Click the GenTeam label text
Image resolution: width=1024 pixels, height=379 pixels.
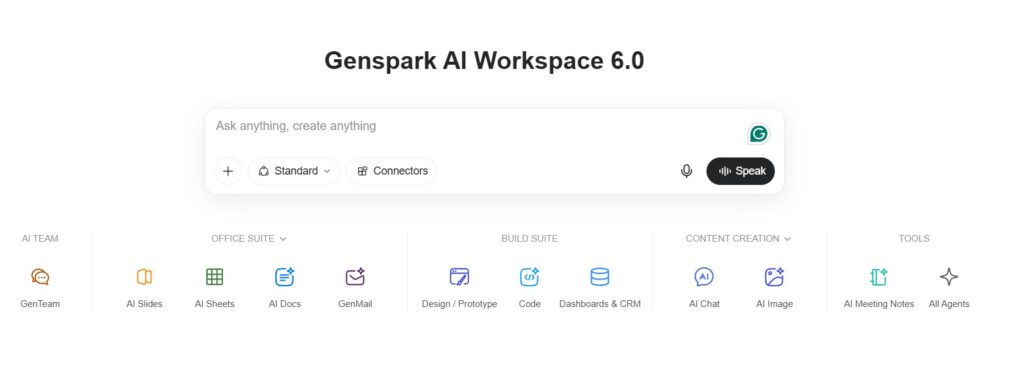click(x=40, y=304)
